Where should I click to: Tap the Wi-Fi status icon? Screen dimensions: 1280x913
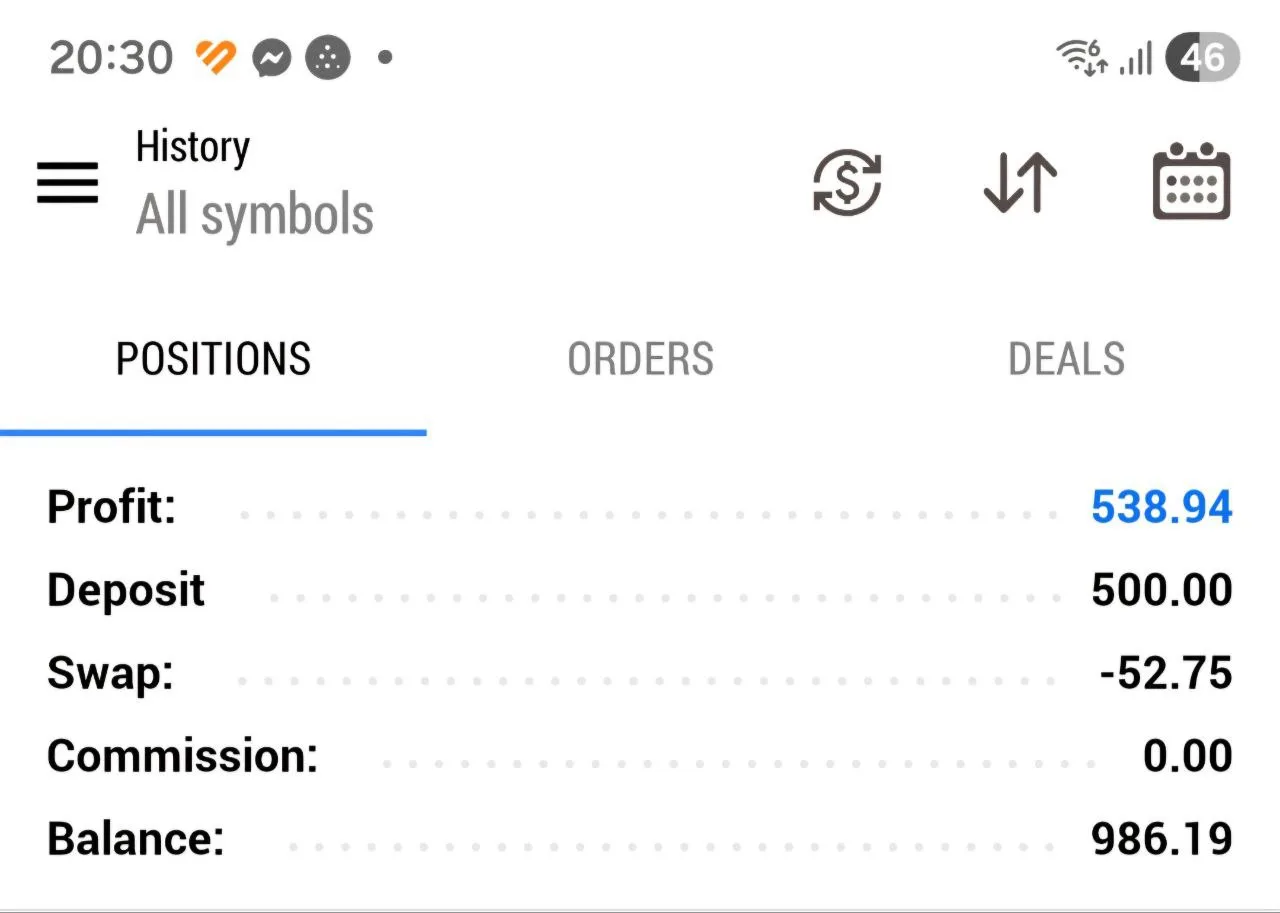click(x=1082, y=58)
